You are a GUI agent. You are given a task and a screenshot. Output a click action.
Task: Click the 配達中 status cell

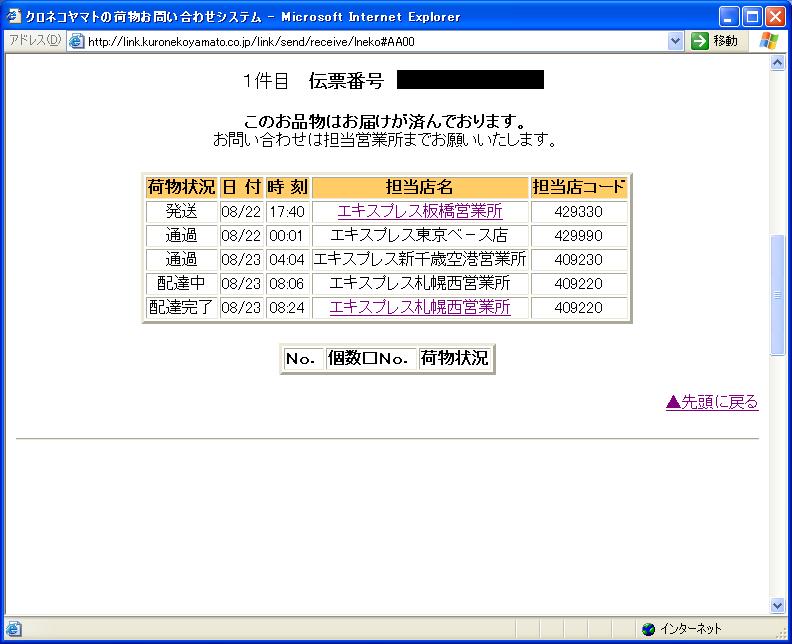click(181, 283)
